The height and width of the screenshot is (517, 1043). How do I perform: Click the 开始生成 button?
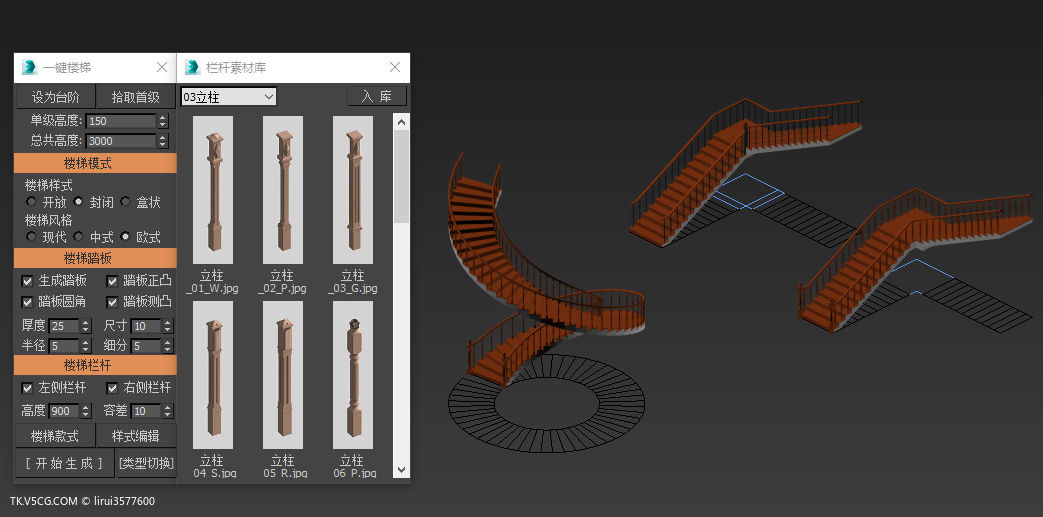[x=64, y=463]
